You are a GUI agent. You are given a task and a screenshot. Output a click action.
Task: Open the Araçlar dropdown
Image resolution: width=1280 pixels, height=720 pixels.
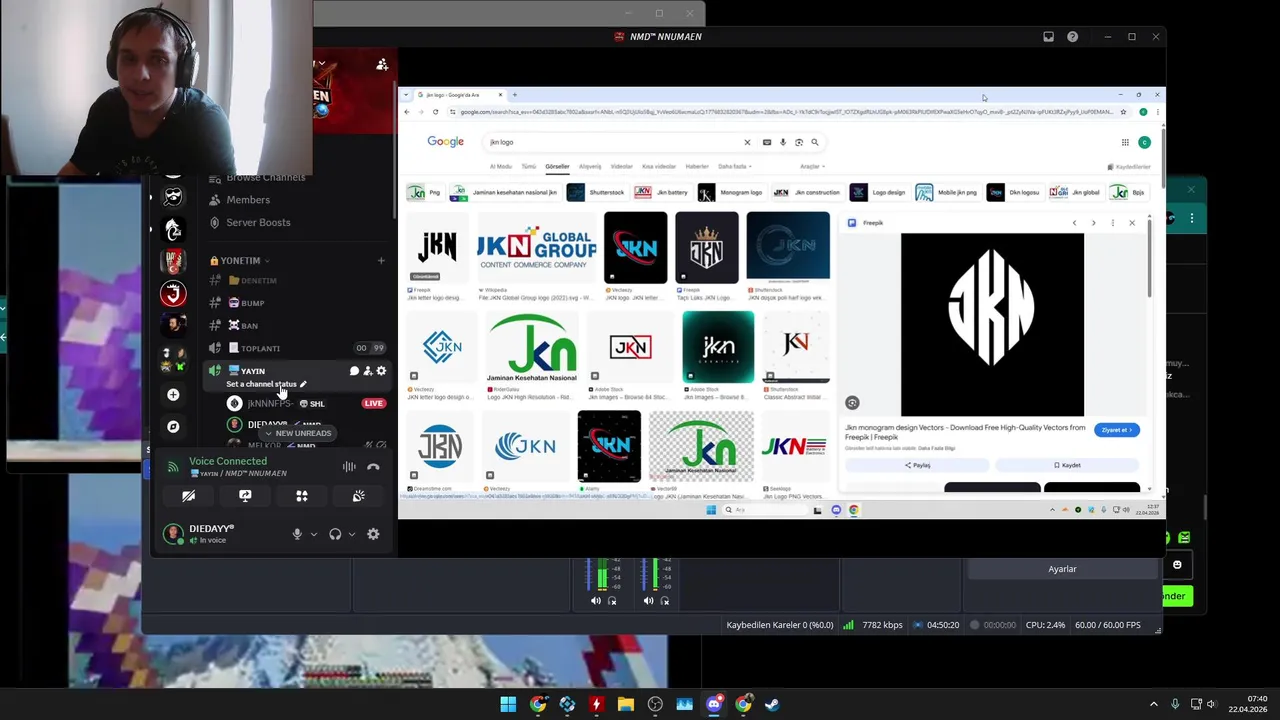(x=811, y=166)
